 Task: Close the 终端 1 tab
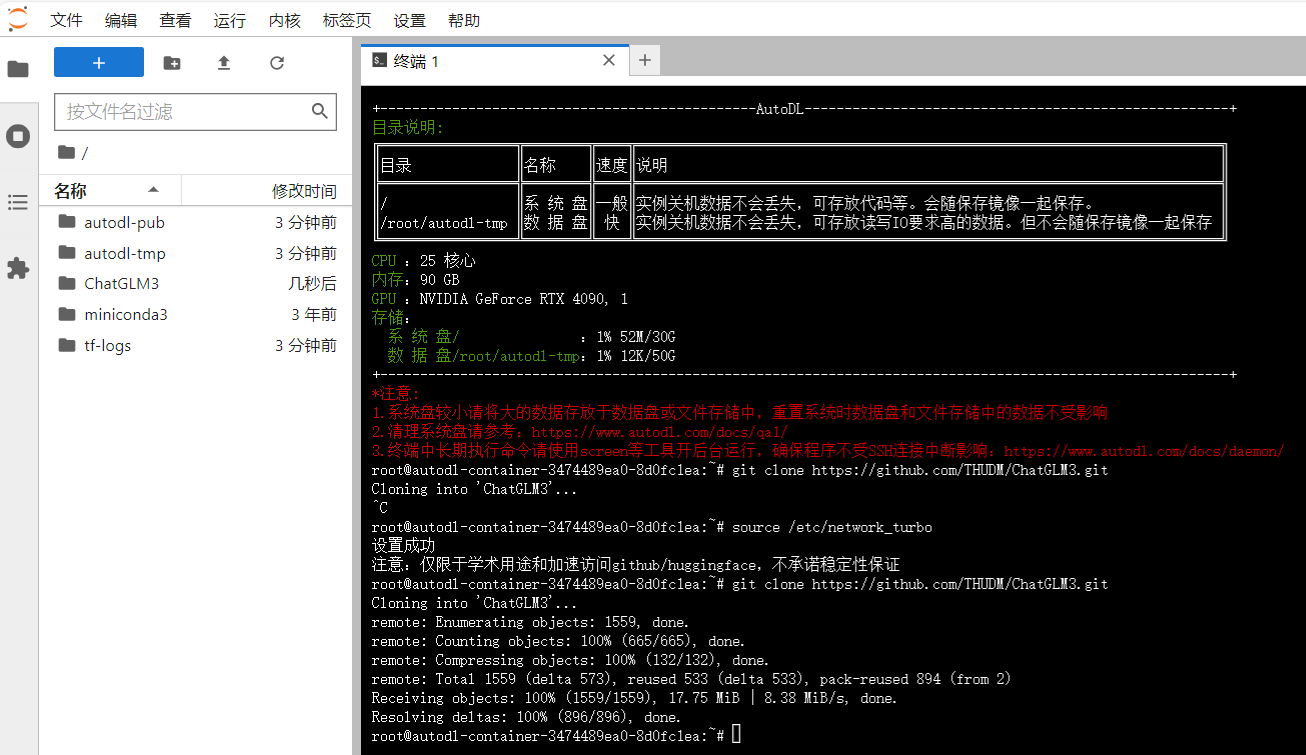[608, 61]
